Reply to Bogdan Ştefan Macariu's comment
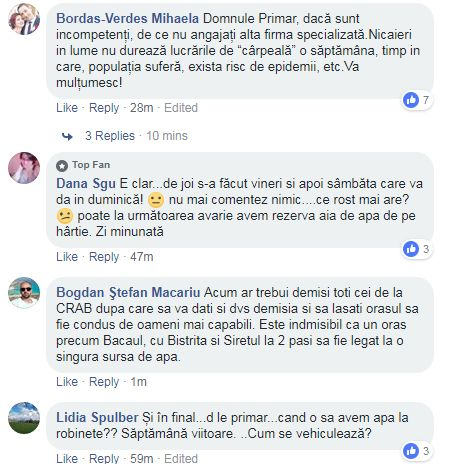The height and width of the screenshot is (464, 457). pyautogui.click(x=104, y=382)
